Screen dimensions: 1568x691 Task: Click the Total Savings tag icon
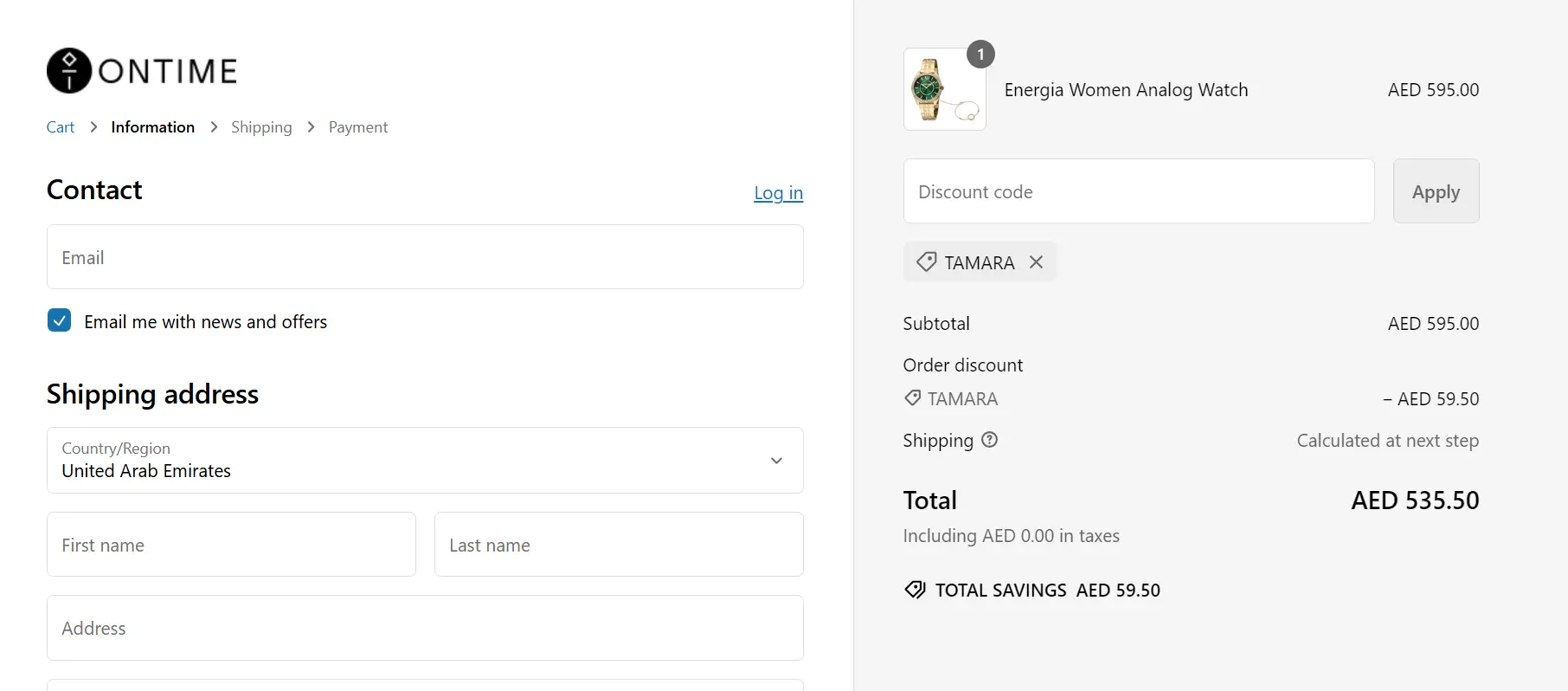(915, 590)
